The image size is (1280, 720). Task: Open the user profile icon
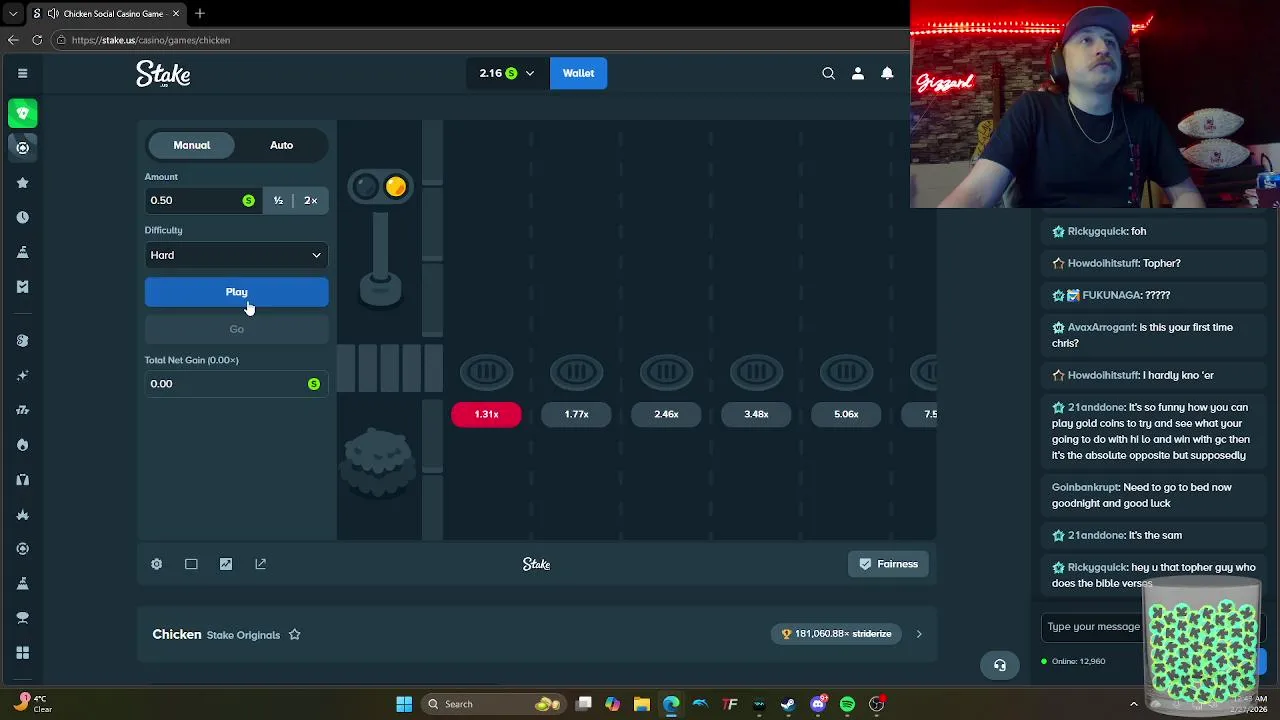858,73
